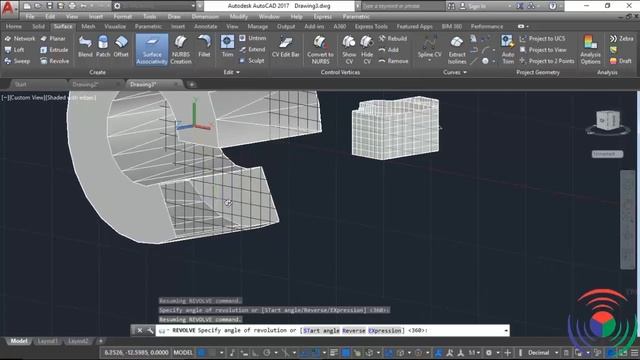Toggle NURBS Creation mode
Viewport: 640px width, 360px height.
[x=181, y=50]
